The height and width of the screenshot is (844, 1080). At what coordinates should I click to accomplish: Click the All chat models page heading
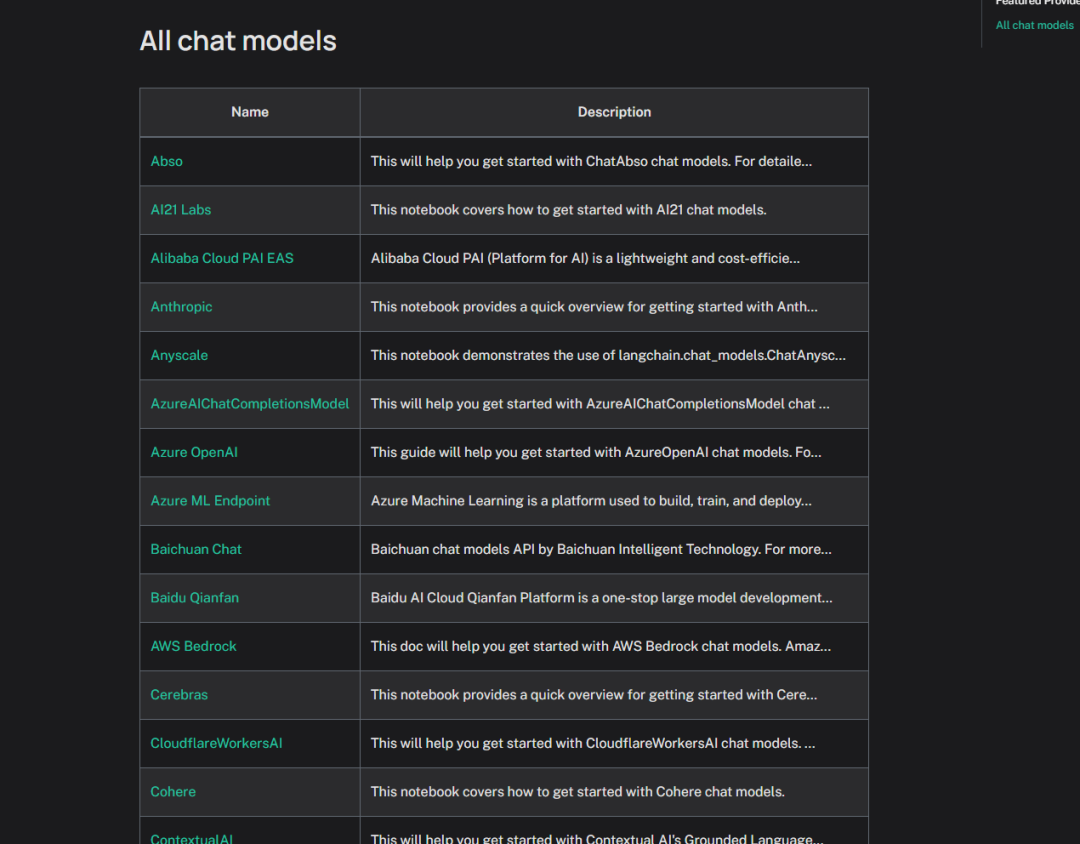tap(238, 41)
